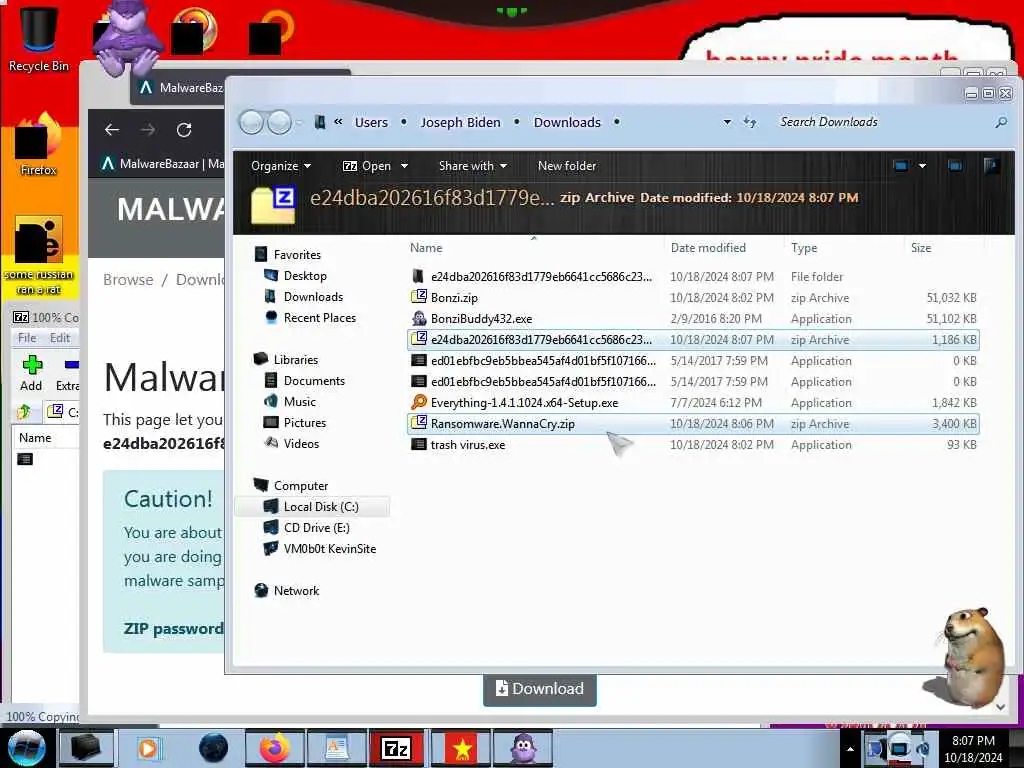
Task: Open BonziBuddy purple gorilla taskbar icon
Action: pyautogui.click(x=522, y=748)
